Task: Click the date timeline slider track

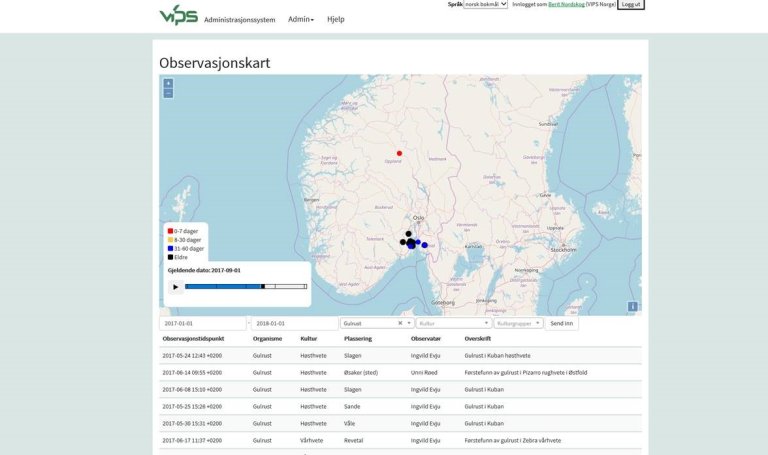Action: (x=246, y=287)
